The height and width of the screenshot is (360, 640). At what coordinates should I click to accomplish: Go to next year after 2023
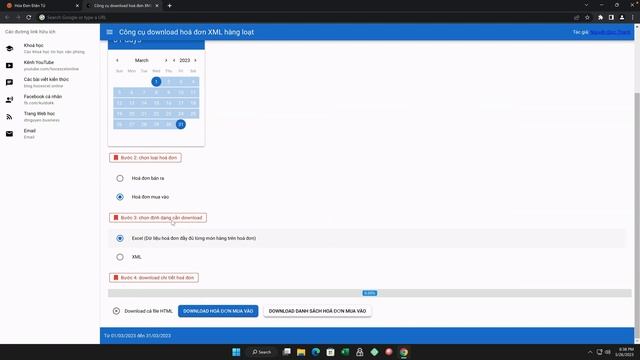coord(196,60)
